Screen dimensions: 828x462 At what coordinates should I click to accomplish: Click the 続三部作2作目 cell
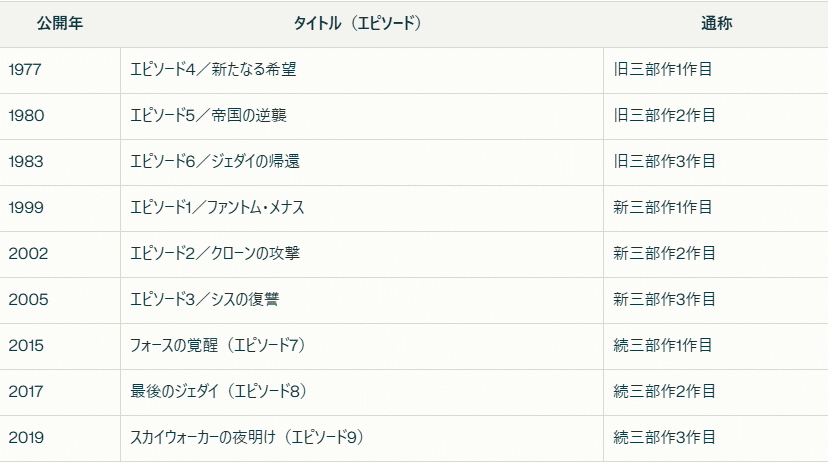pos(664,392)
